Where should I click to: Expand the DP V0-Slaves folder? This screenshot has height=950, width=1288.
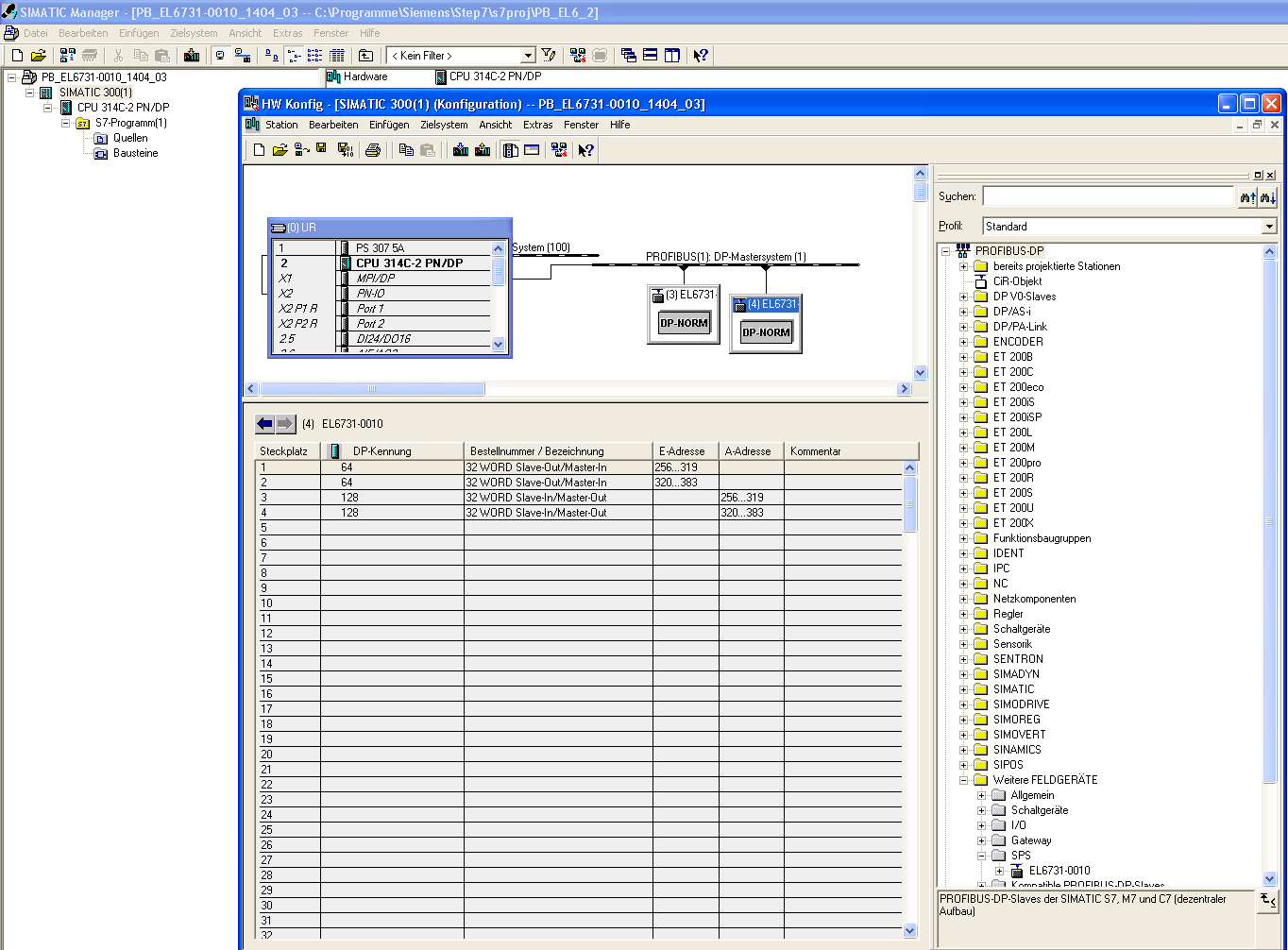964,297
